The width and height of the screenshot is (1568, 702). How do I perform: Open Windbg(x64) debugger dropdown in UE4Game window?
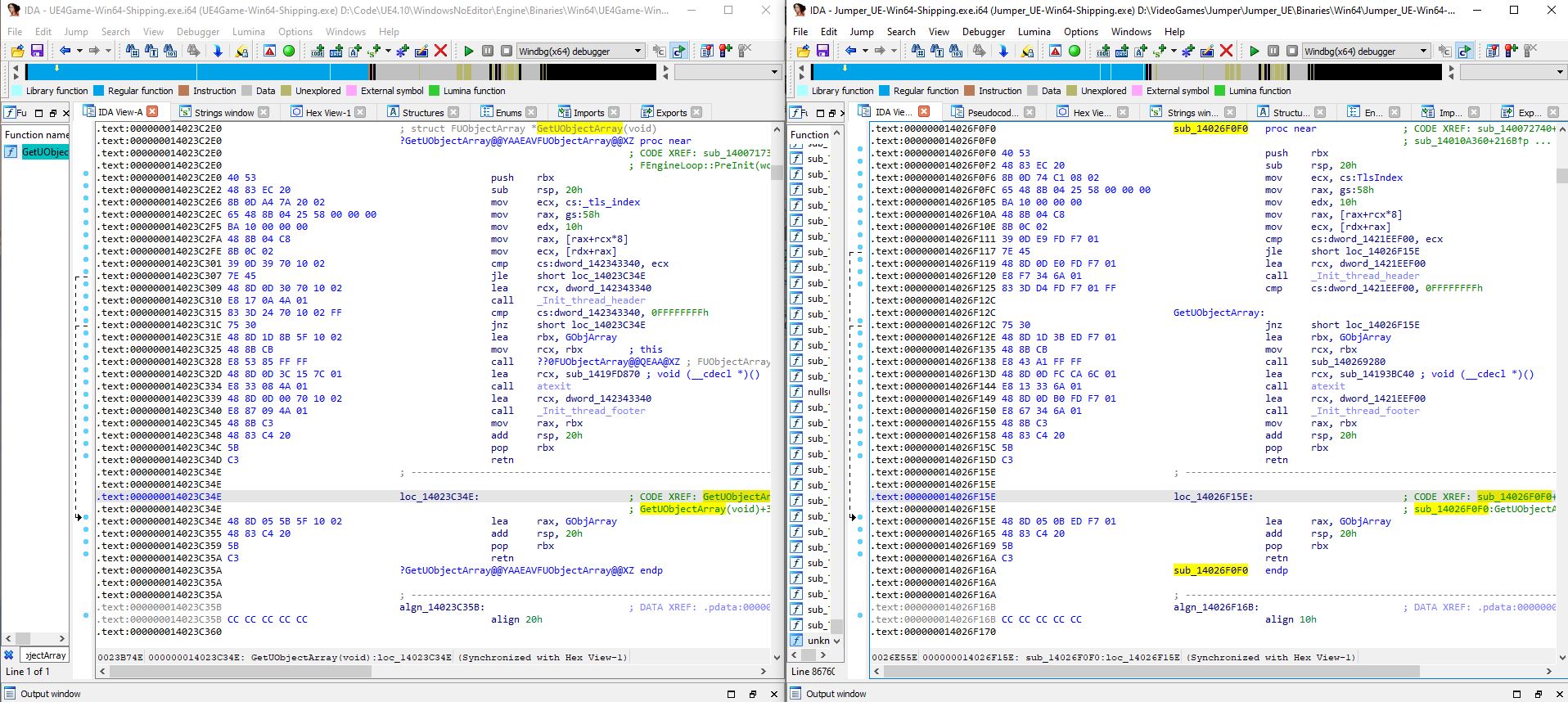click(580, 51)
